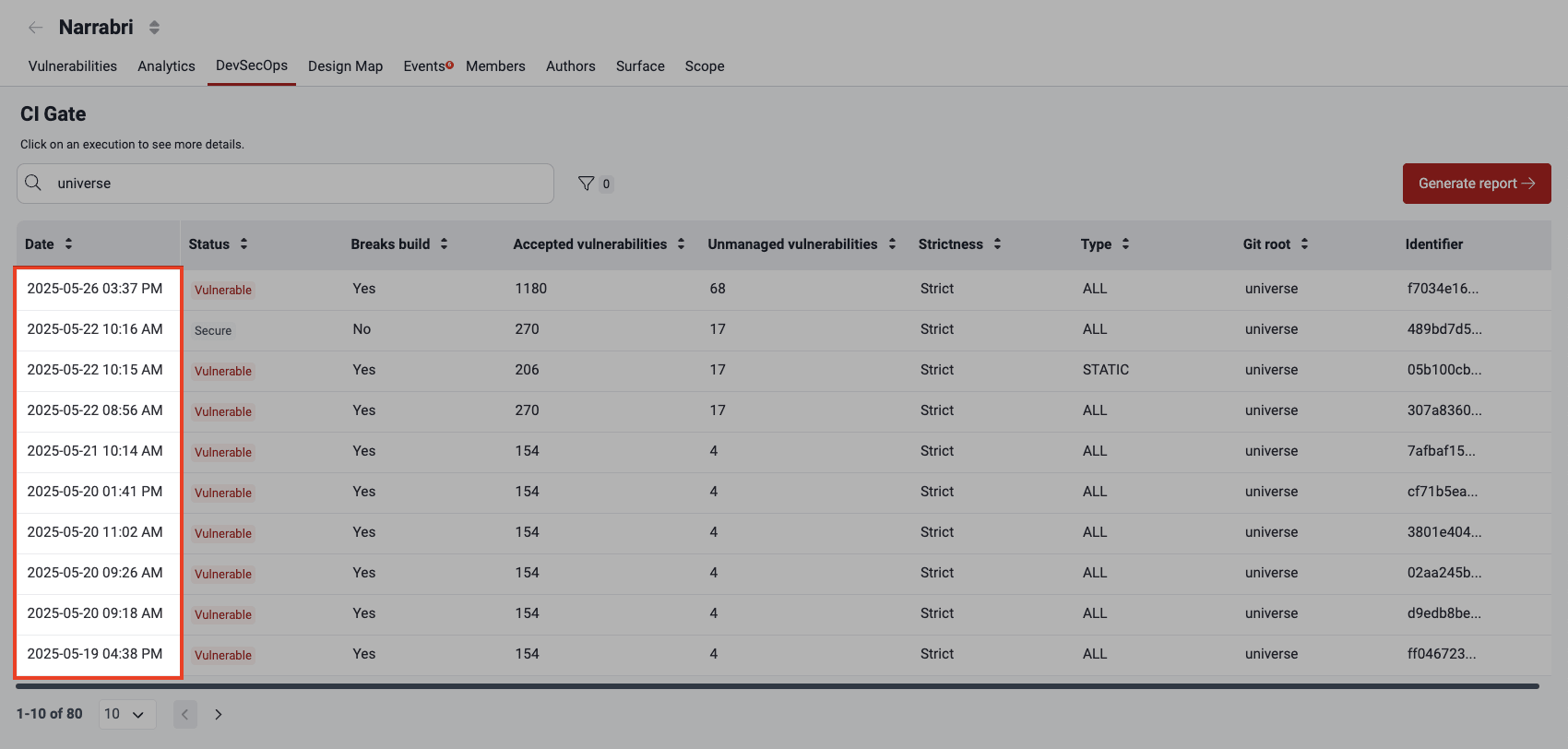This screenshot has height=749, width=1568.
Task: Sort by Status column arrows
Action: (x=244, y=244)
